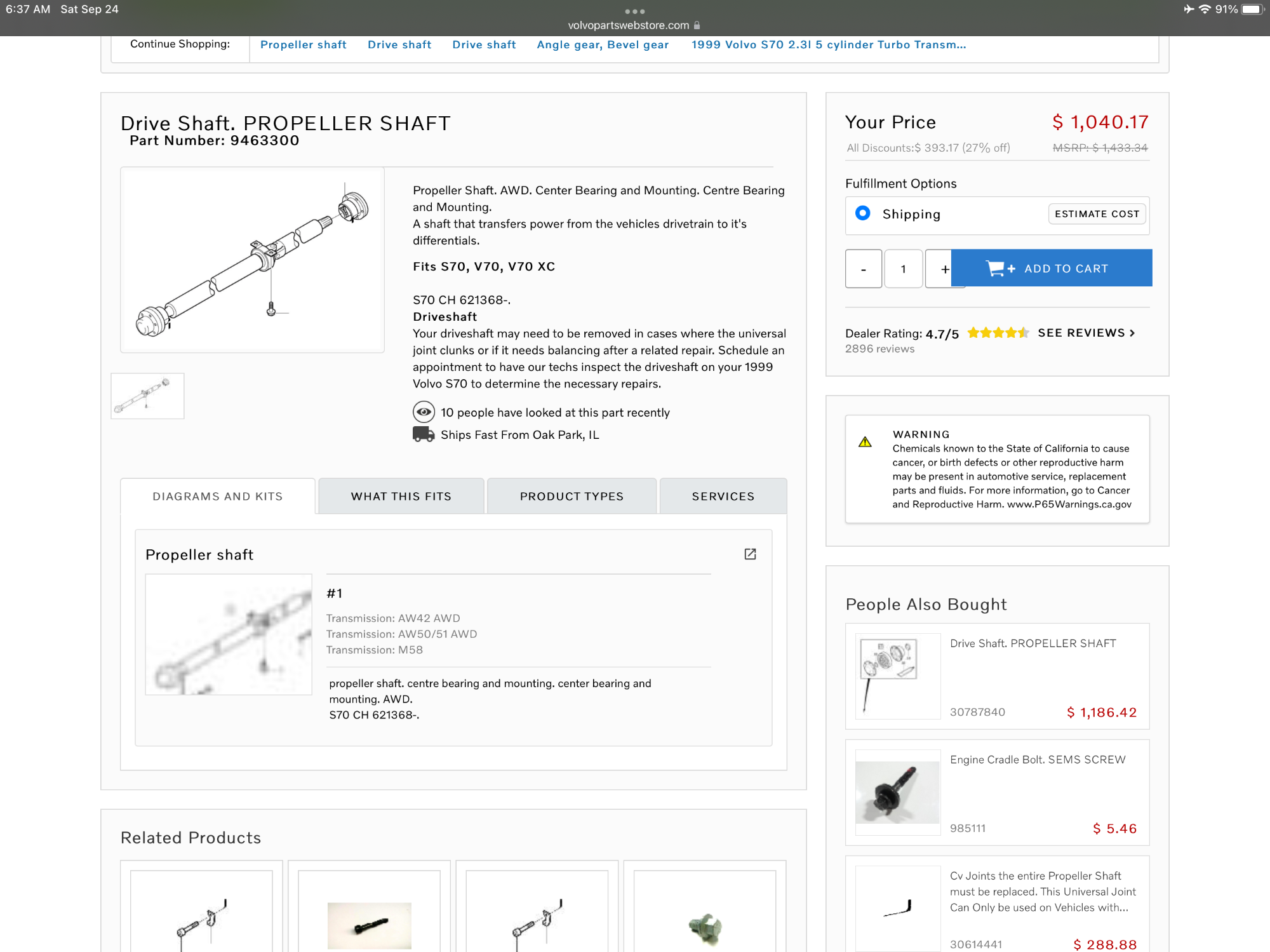Click the battery icon in status bar
Image resolution: width=1270 pixels, height=952 pixels.
tap(1252, 10)
